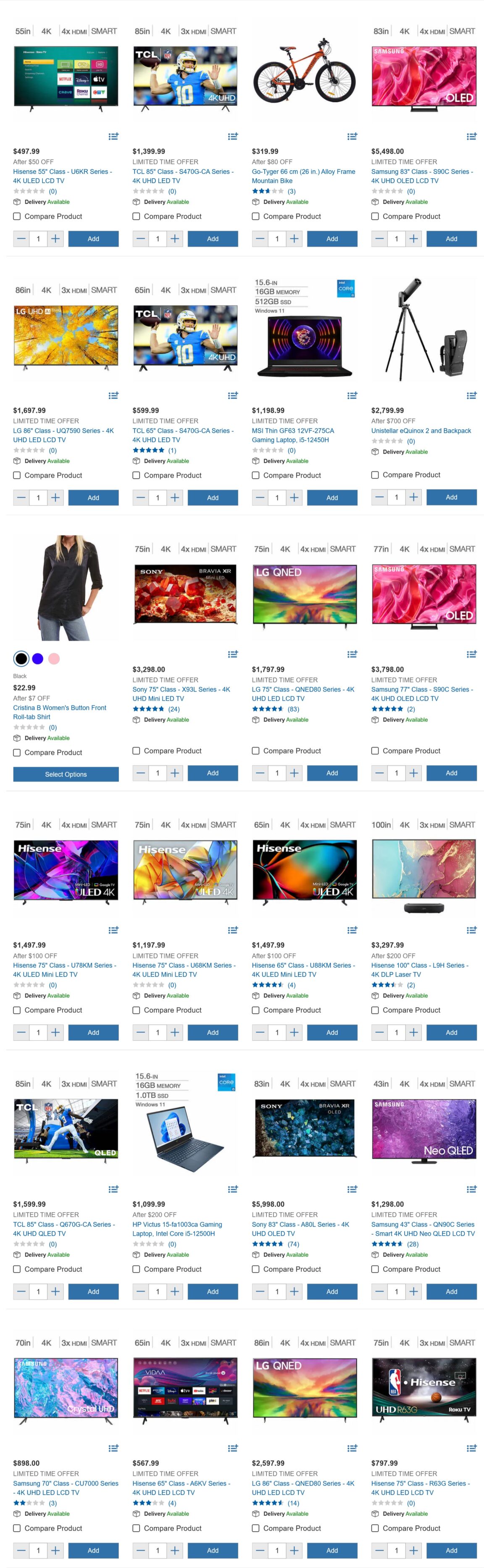Click add-to-list icon for Unistellar eQuinox 2
The image size is (484, 1568).
pyautogui.click(x=471, y=396)
